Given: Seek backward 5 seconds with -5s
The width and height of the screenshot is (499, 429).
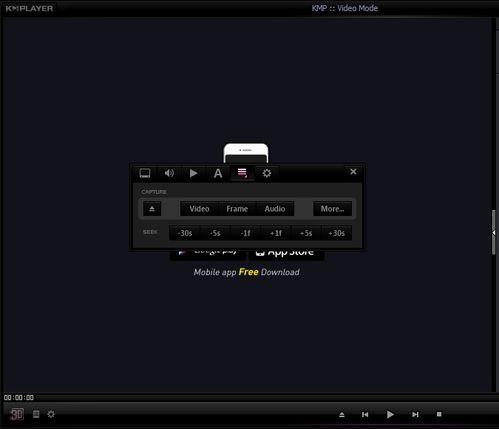Looking at the screenshot, I should [215, 233].
